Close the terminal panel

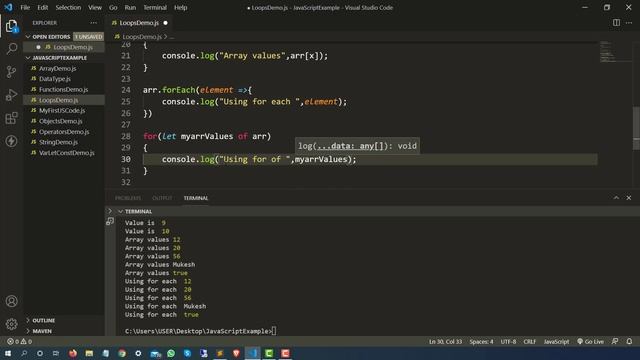[629, 198]
